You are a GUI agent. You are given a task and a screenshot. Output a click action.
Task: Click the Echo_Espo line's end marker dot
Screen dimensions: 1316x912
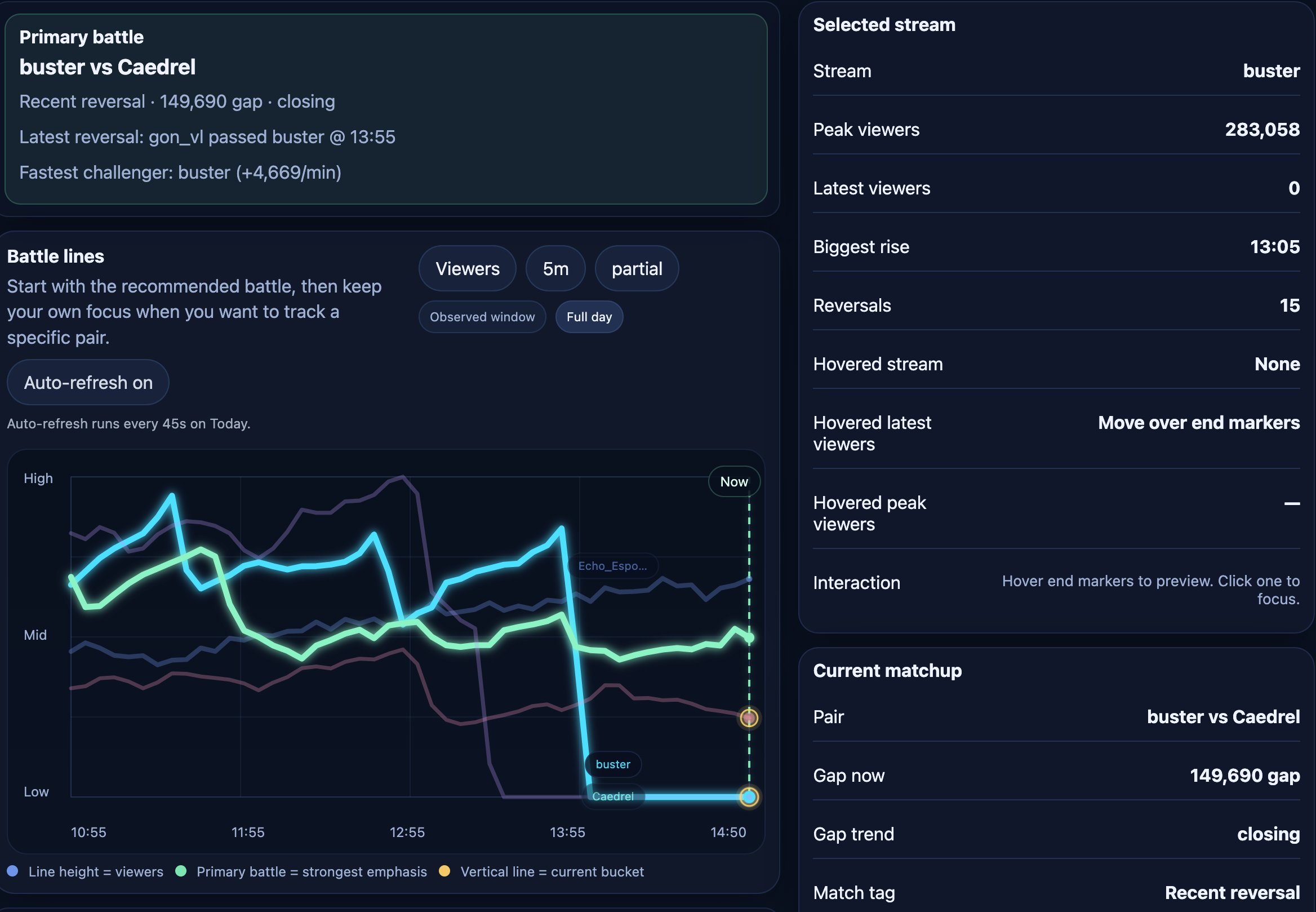(749, 579)
